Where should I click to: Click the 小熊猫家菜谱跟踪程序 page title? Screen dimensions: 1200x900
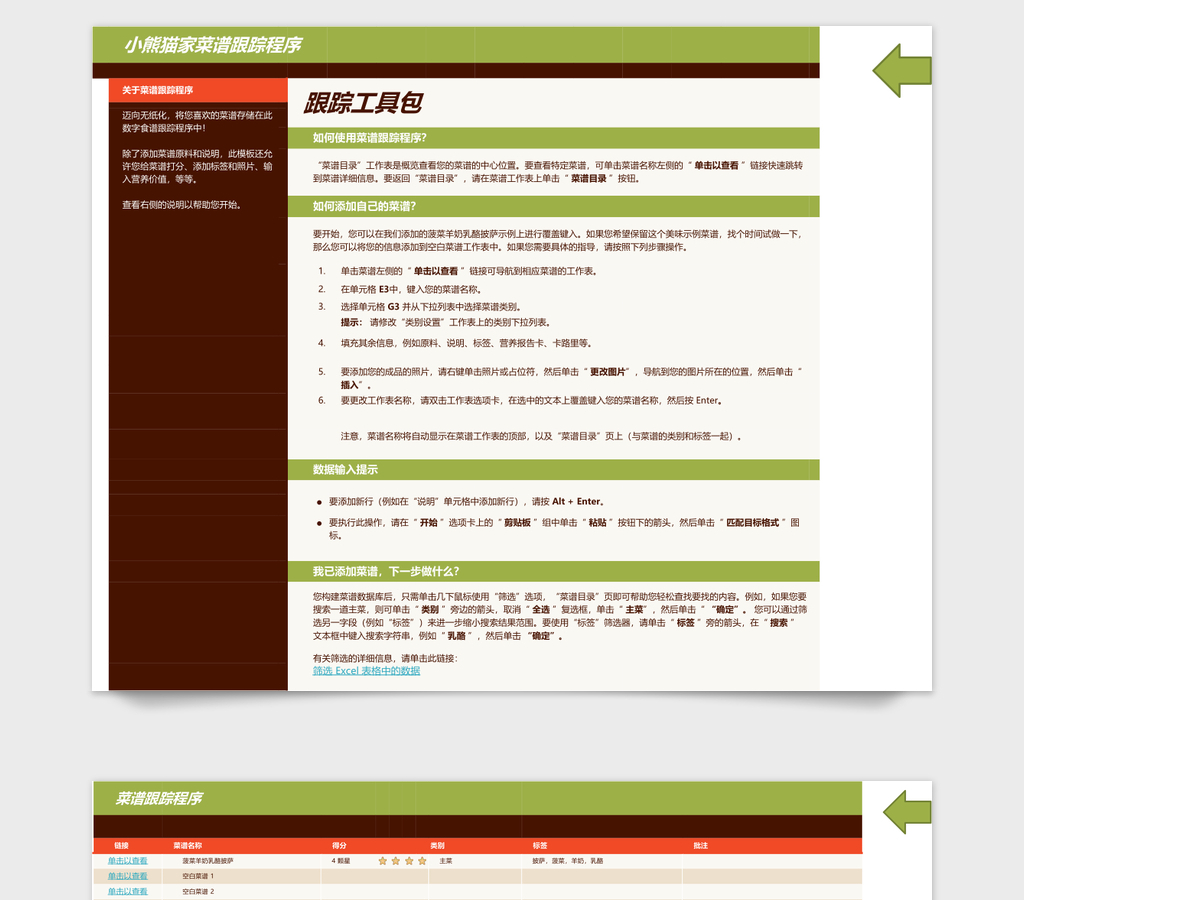coord(213,45)
